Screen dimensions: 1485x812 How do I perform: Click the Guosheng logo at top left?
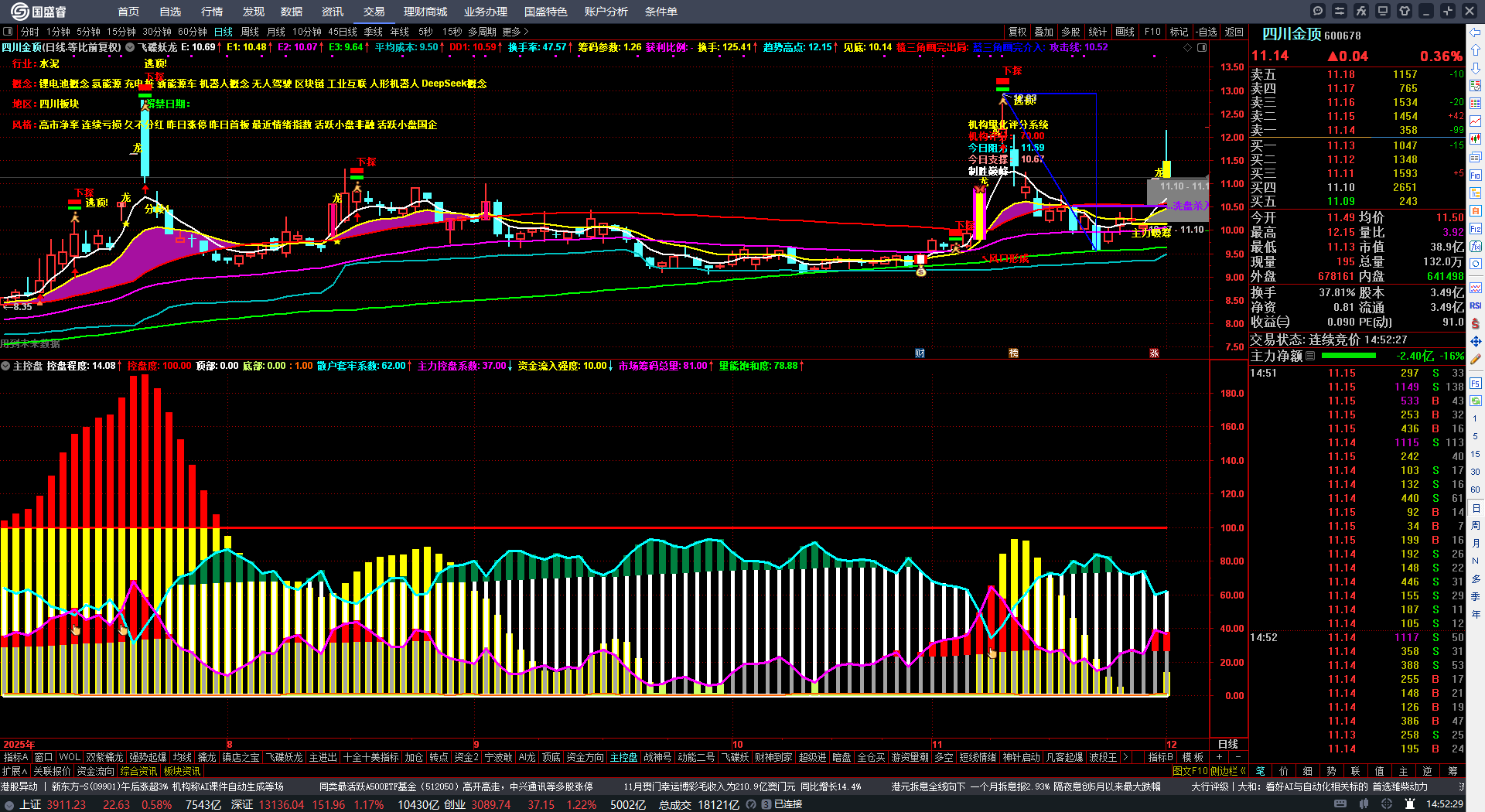[x=38, y=12]
